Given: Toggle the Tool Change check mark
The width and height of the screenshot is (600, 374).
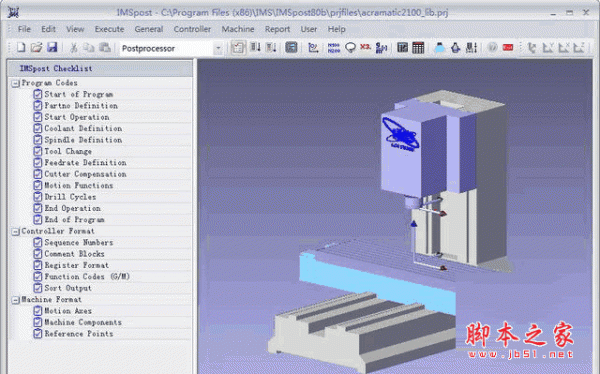Looking at the screenshot, I should (x=38, y=151).
